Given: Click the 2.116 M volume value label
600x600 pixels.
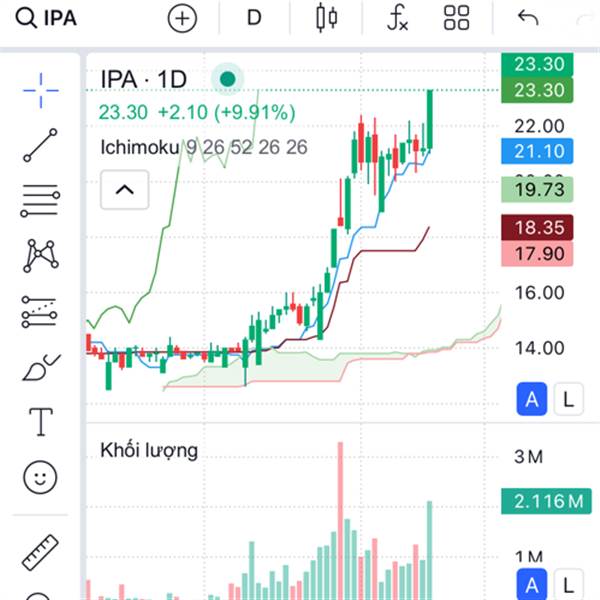Looking at the screenshot, I should pos(546,501).
